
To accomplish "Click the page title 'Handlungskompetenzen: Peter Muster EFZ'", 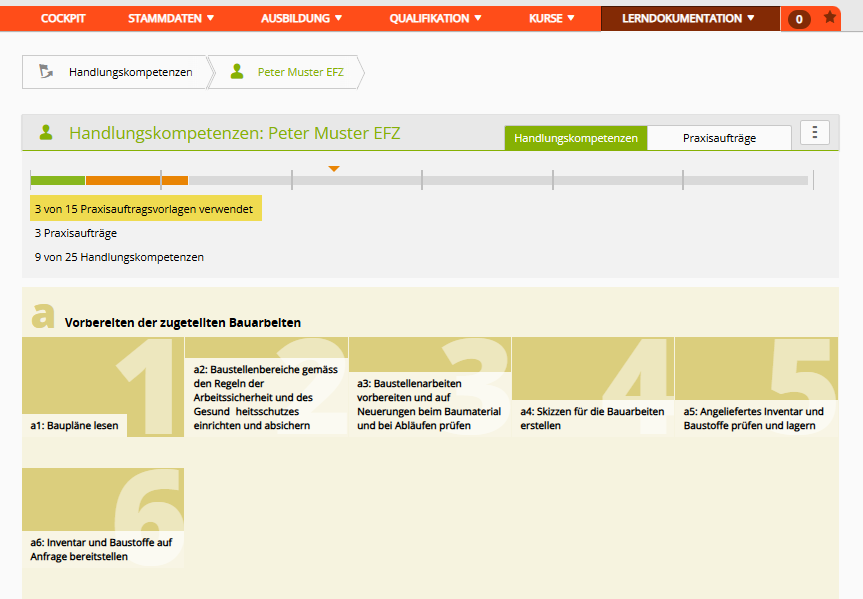I will coord(234,133).
